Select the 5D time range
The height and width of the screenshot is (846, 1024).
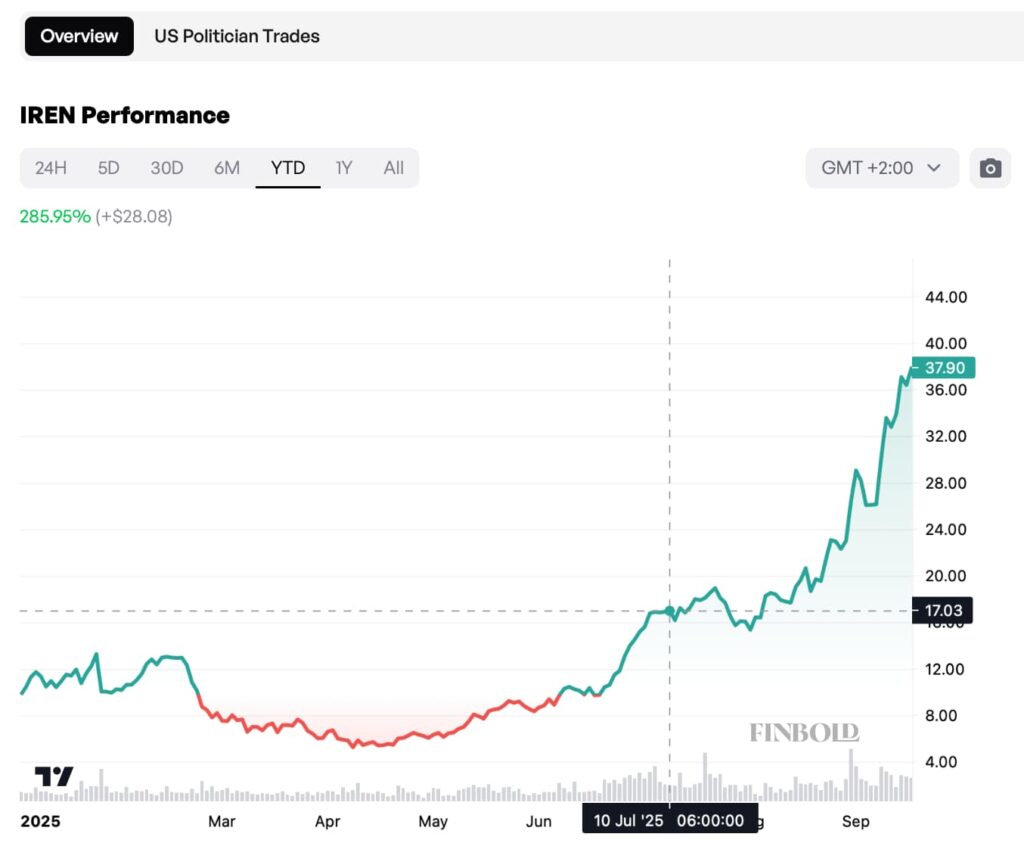pyautogui.click(x=109, y=168)
